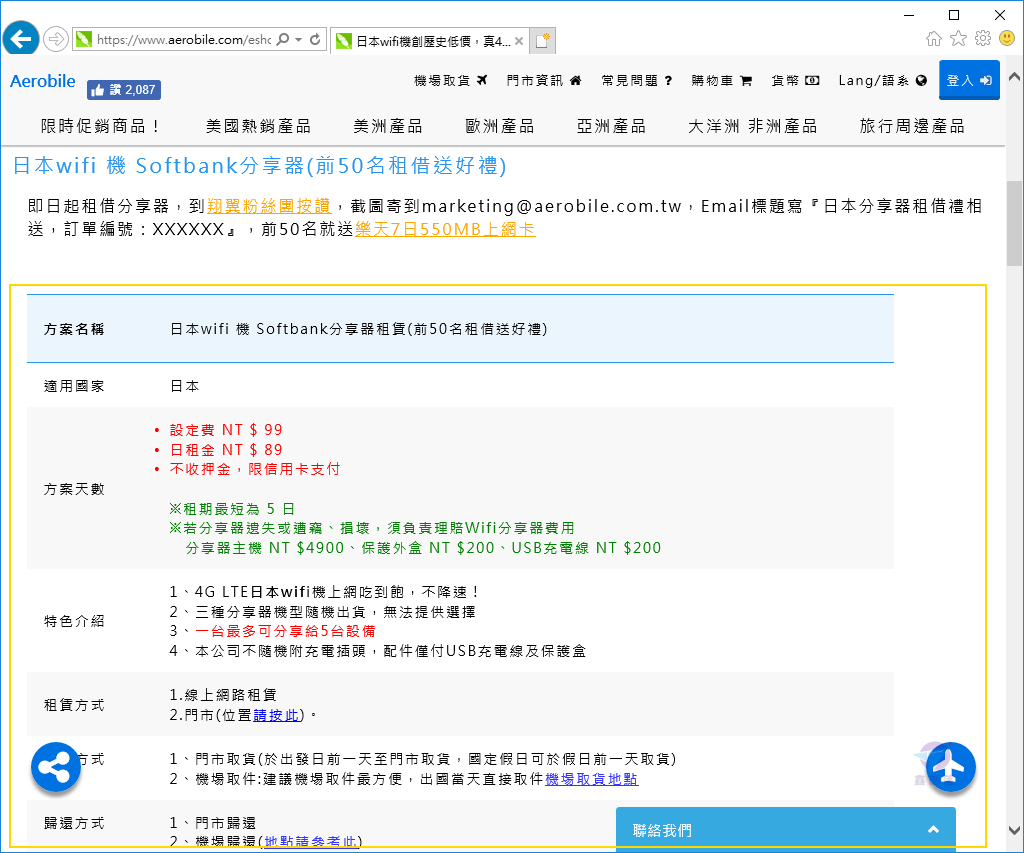This screenshot has height=853, width=1024.
Task: Click the 機場取貨地點 link
Action: click(592, 779)
